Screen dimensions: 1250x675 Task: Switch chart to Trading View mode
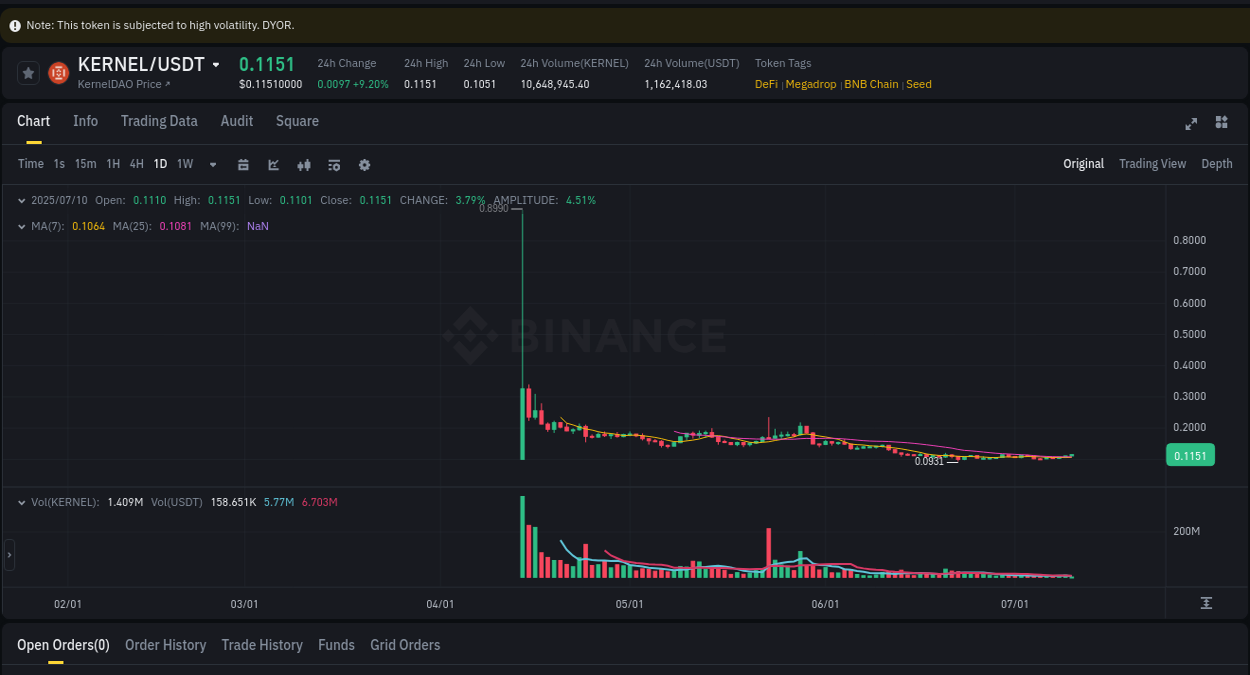pos(1152,163)
